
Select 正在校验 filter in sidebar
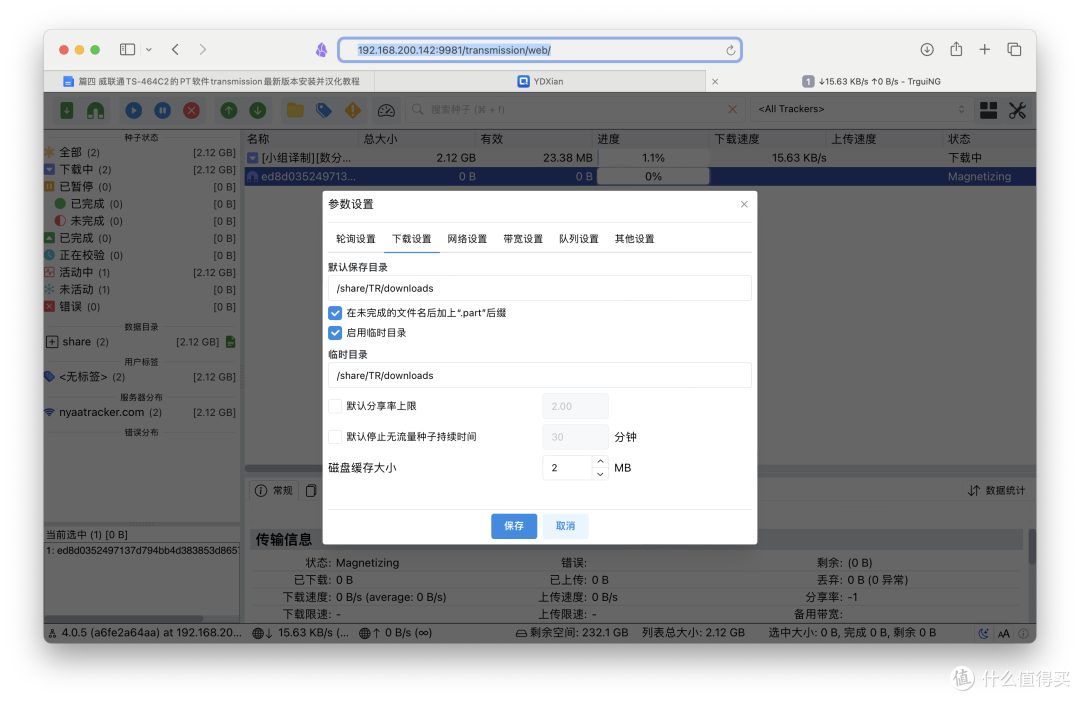pos(141,255)
